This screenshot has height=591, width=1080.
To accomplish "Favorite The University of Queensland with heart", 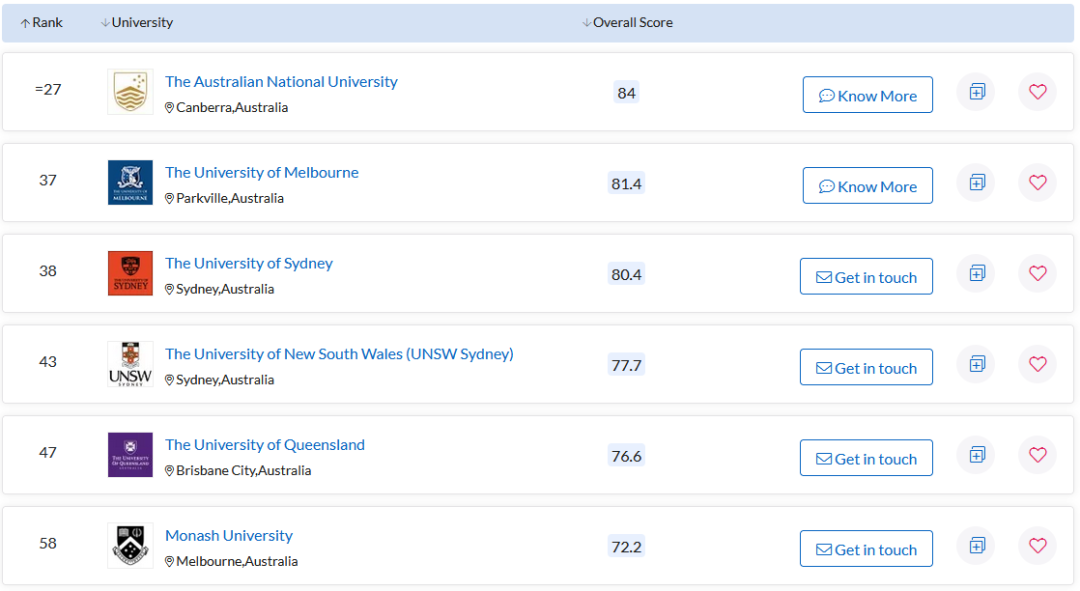I will click(1037, 455).
